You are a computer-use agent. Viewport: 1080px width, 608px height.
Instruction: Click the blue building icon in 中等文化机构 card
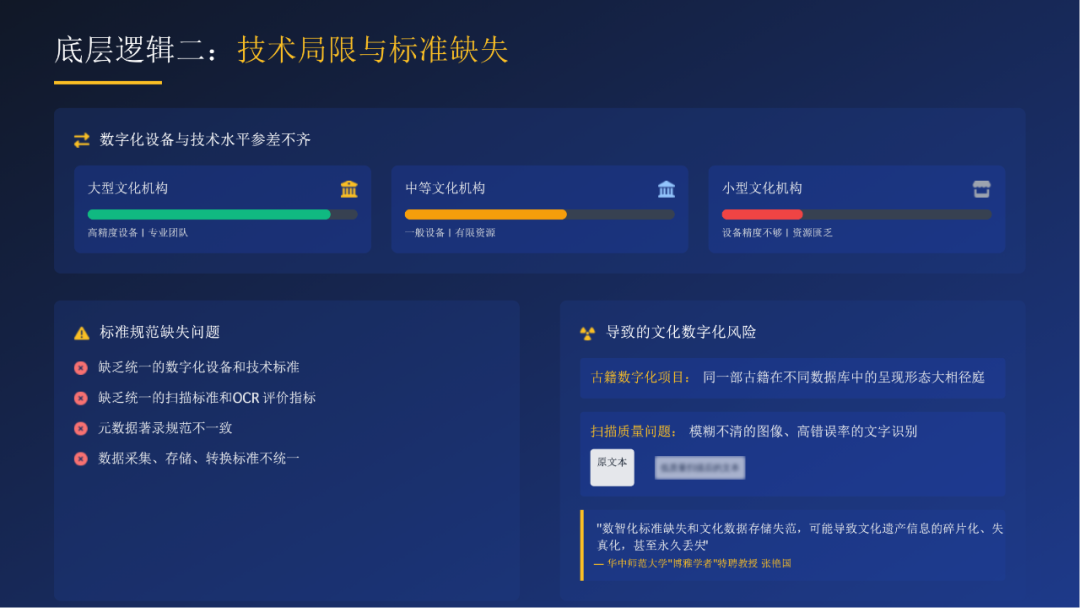(x=666, y=189)
